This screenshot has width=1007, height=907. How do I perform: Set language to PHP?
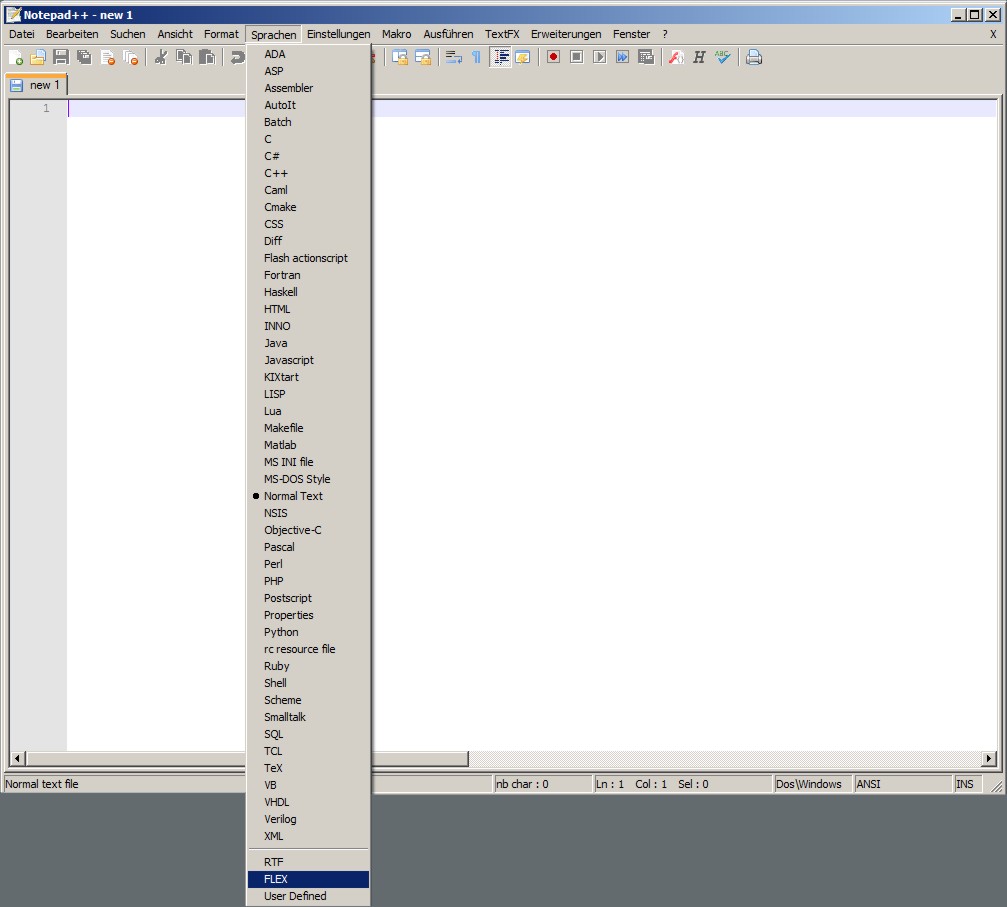(308, 581)
